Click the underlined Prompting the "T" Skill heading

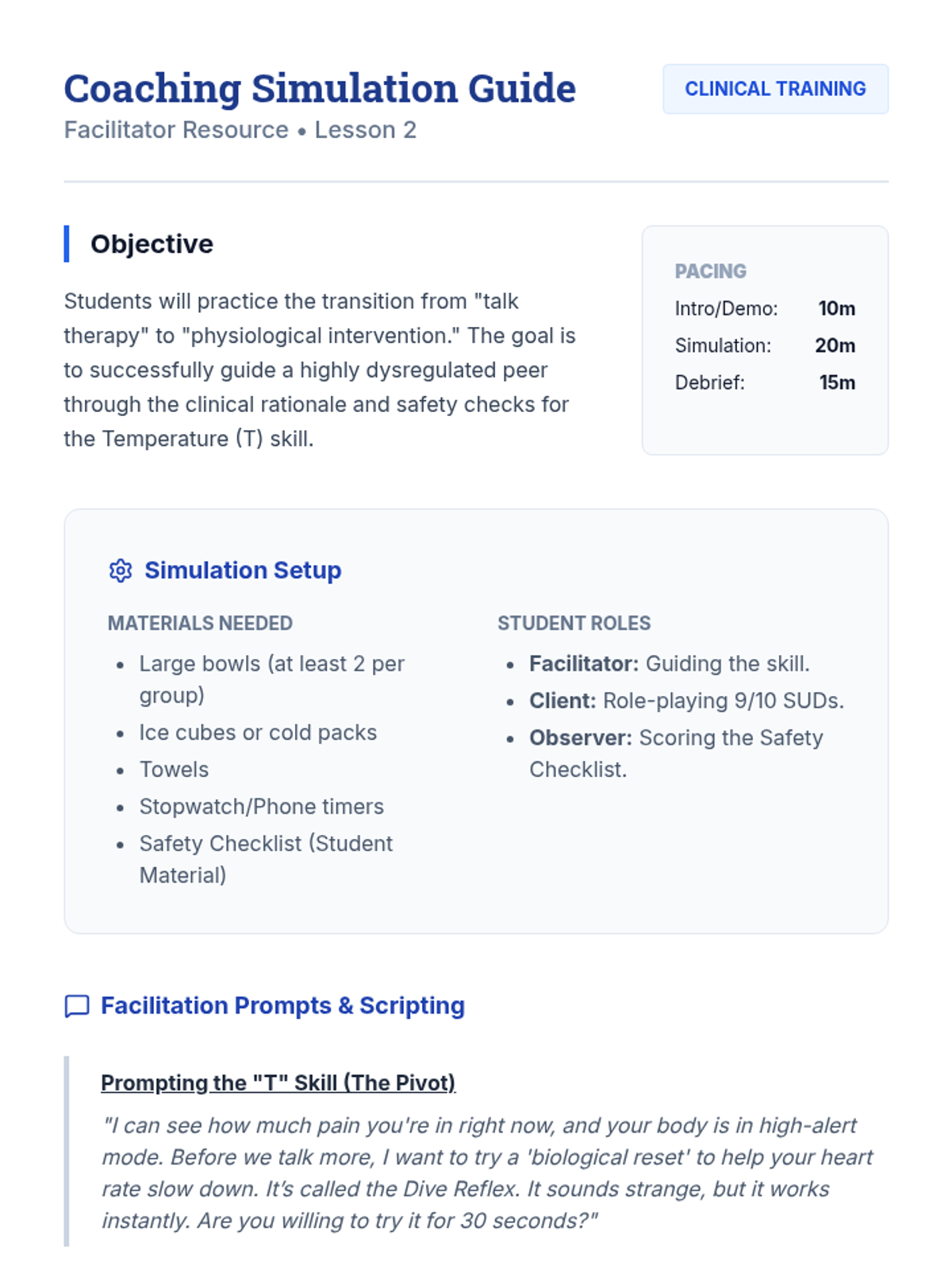click(278, 1083)
